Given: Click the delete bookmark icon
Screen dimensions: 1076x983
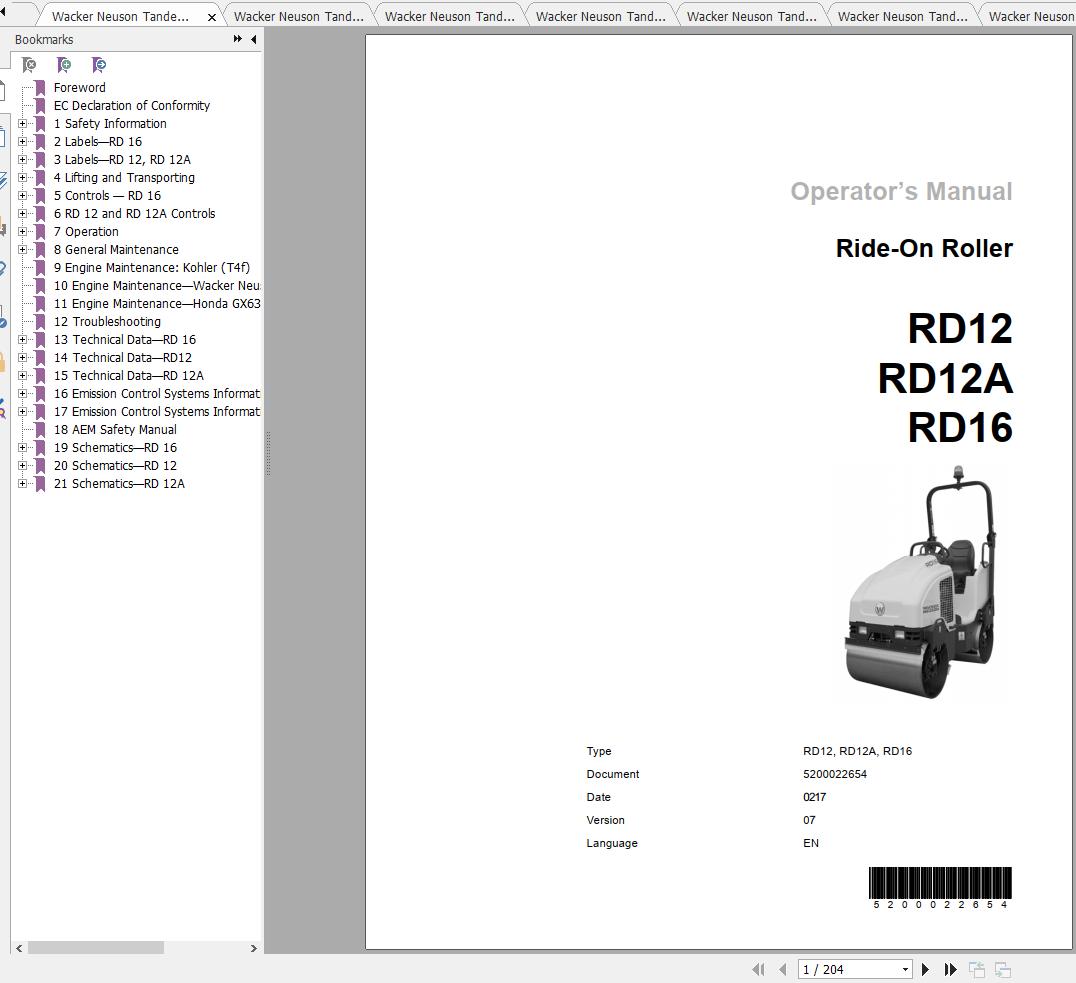Looking at the screenshot, I should (x=29, y=64).
